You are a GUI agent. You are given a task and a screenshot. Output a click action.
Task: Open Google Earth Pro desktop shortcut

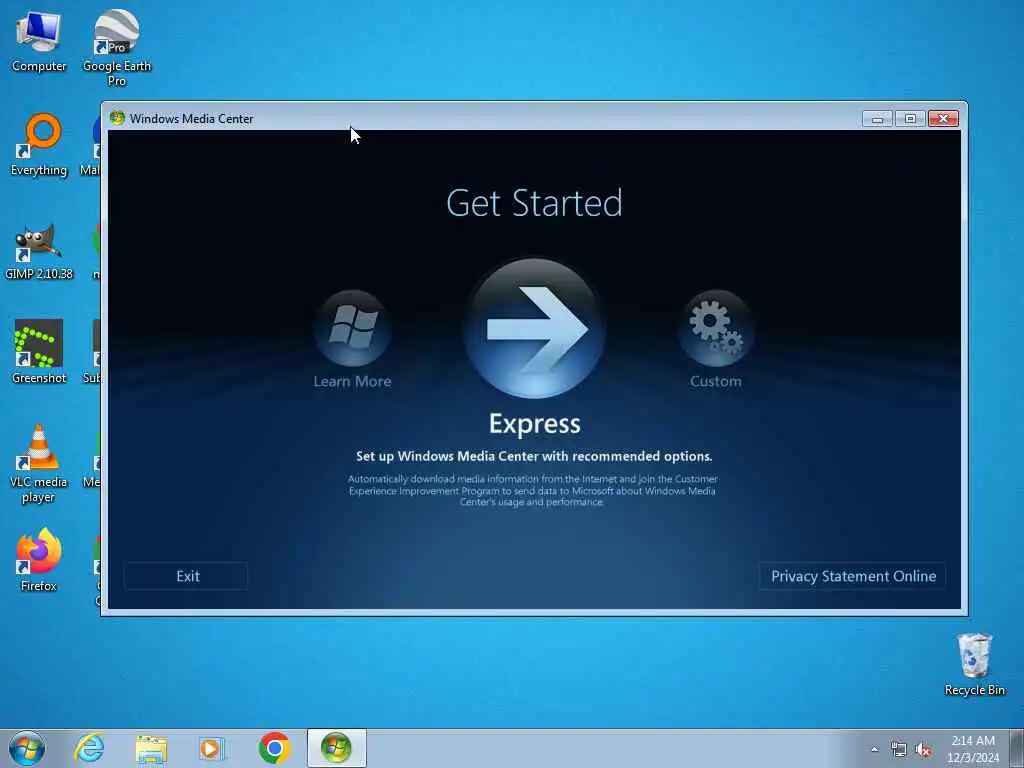116,47
